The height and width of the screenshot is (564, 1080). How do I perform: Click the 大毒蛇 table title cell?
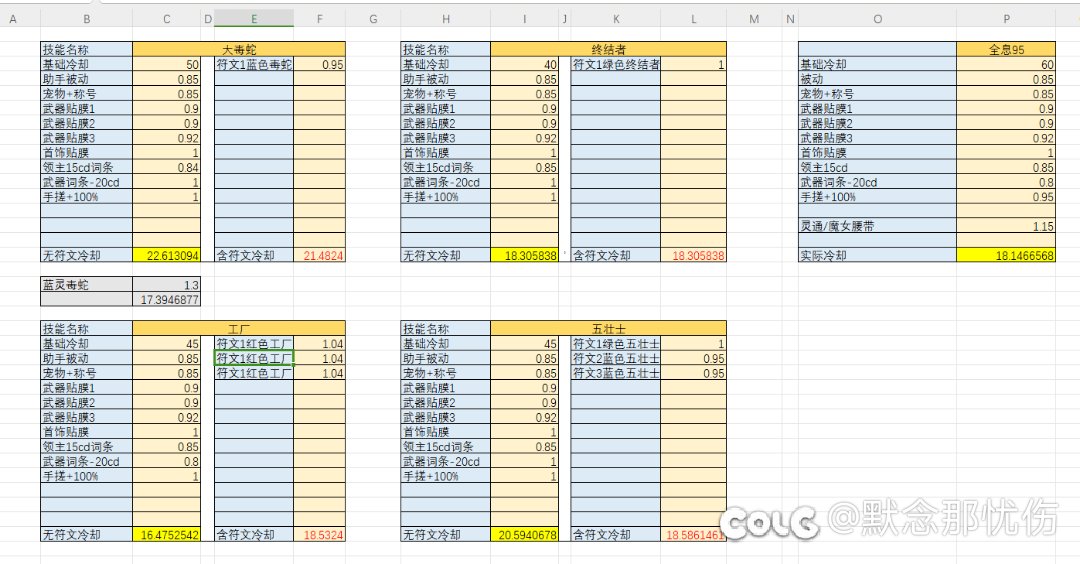(239, 50)
